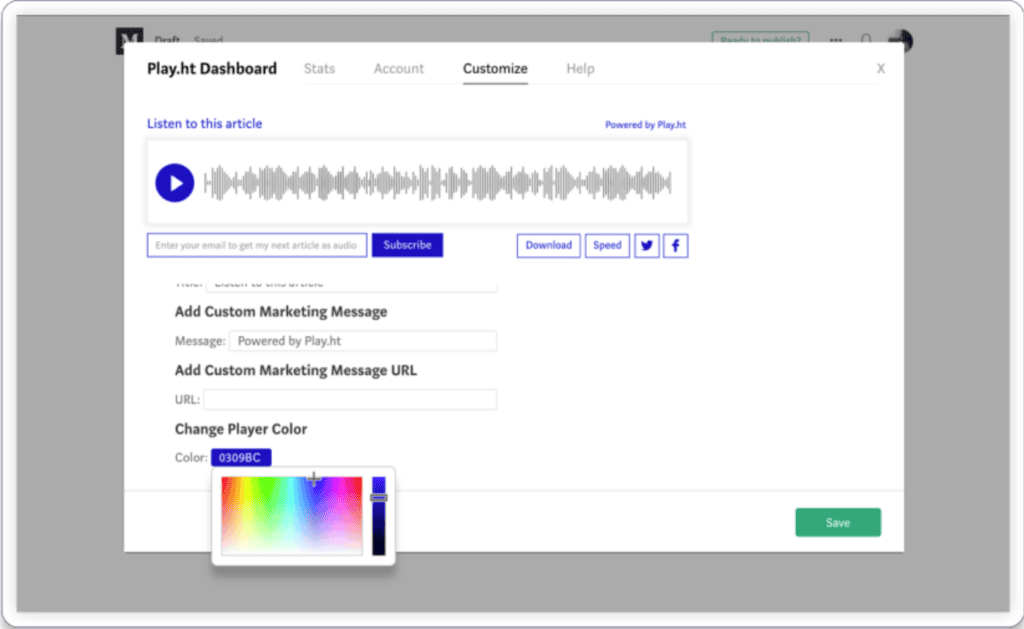Pick a color in the rainbow gradient
Image resolution: width=1024 pixels, height=629 pixels.
point(291,516)
